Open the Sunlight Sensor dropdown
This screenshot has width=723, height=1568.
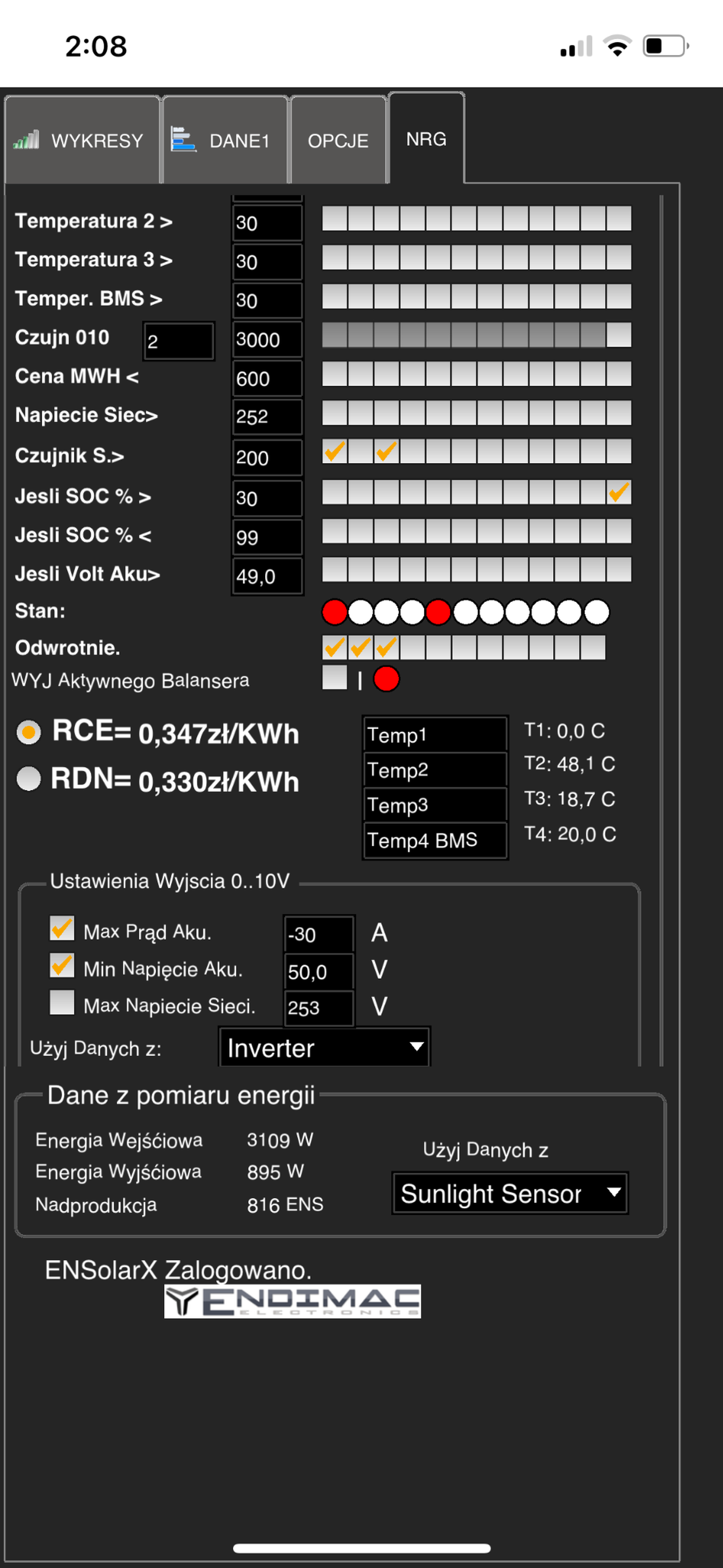[510, 1193]
